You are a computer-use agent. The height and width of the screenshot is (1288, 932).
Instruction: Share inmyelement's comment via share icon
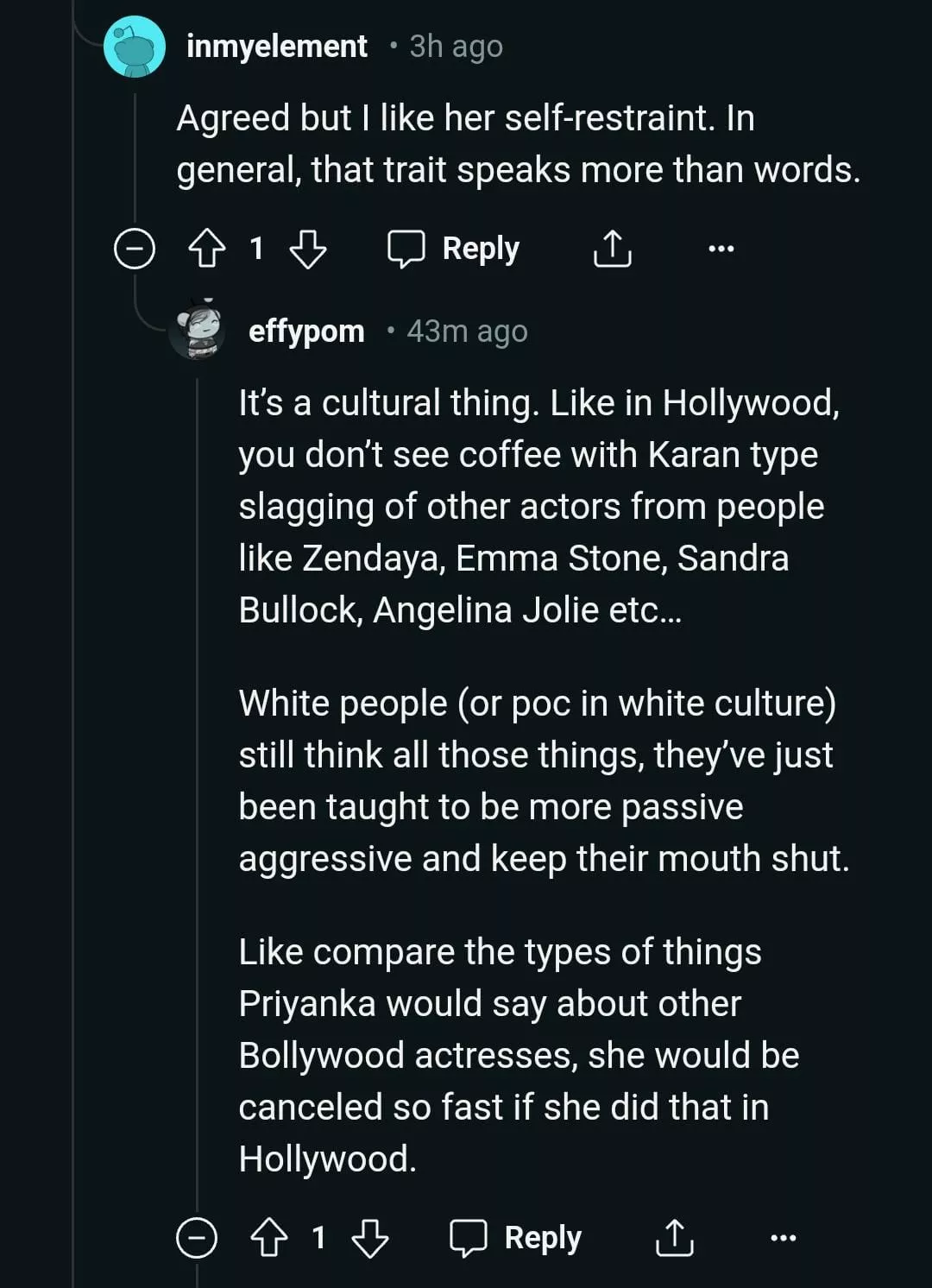pos(612,249)
